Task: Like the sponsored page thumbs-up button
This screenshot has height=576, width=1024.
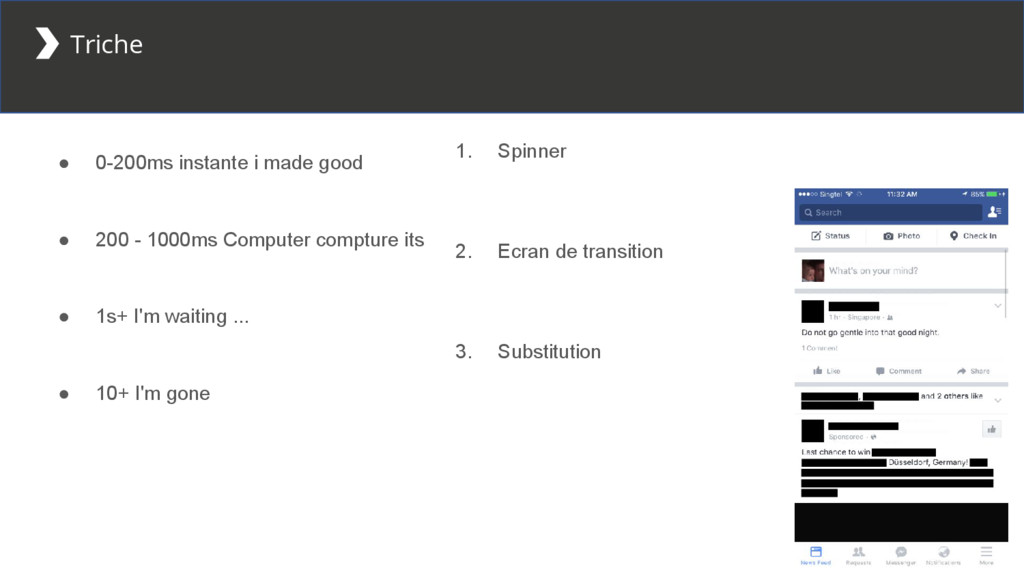Action: coord(991,429)
